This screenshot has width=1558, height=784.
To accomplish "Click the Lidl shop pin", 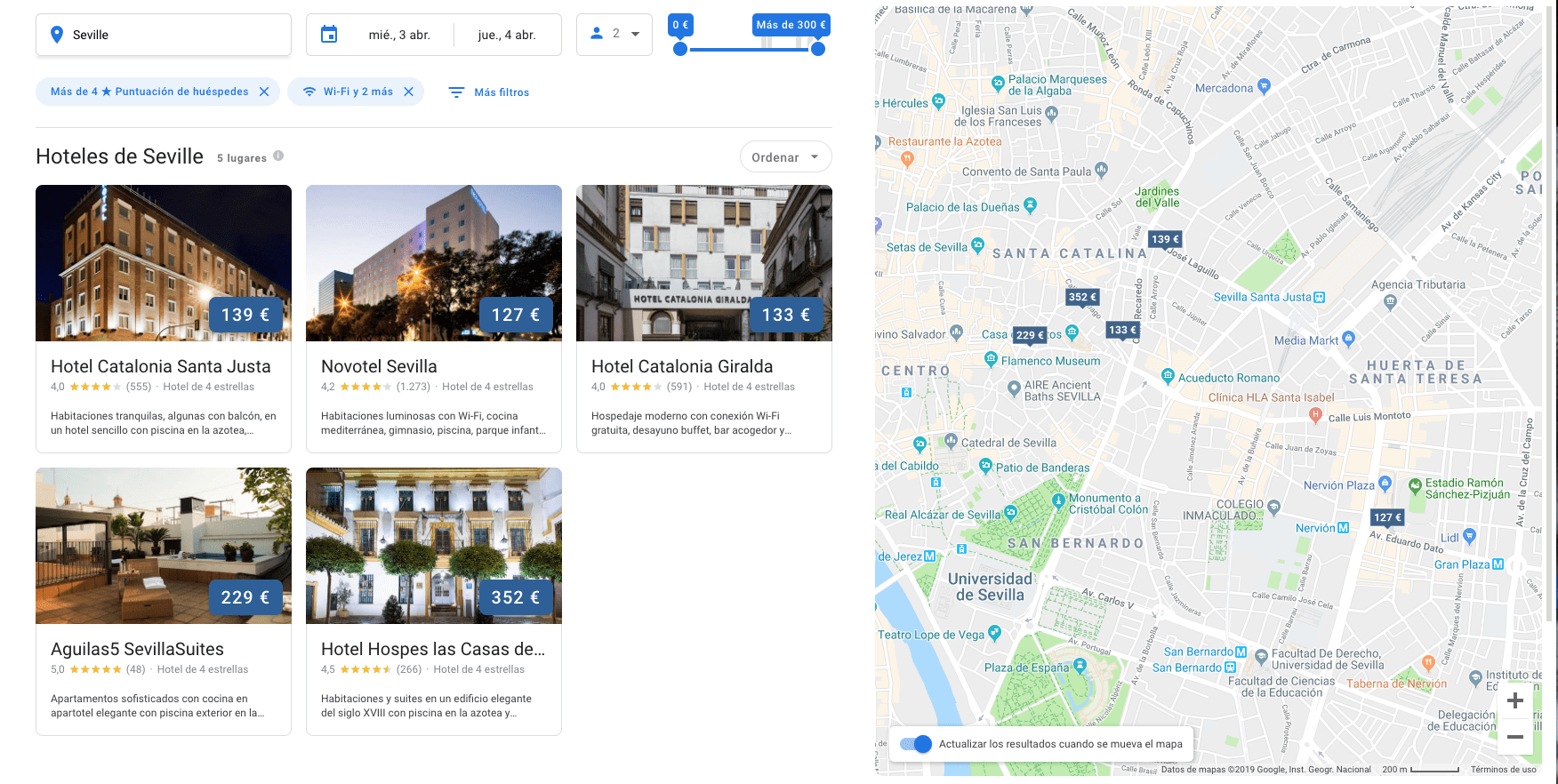I will [x=1469, y=536].
